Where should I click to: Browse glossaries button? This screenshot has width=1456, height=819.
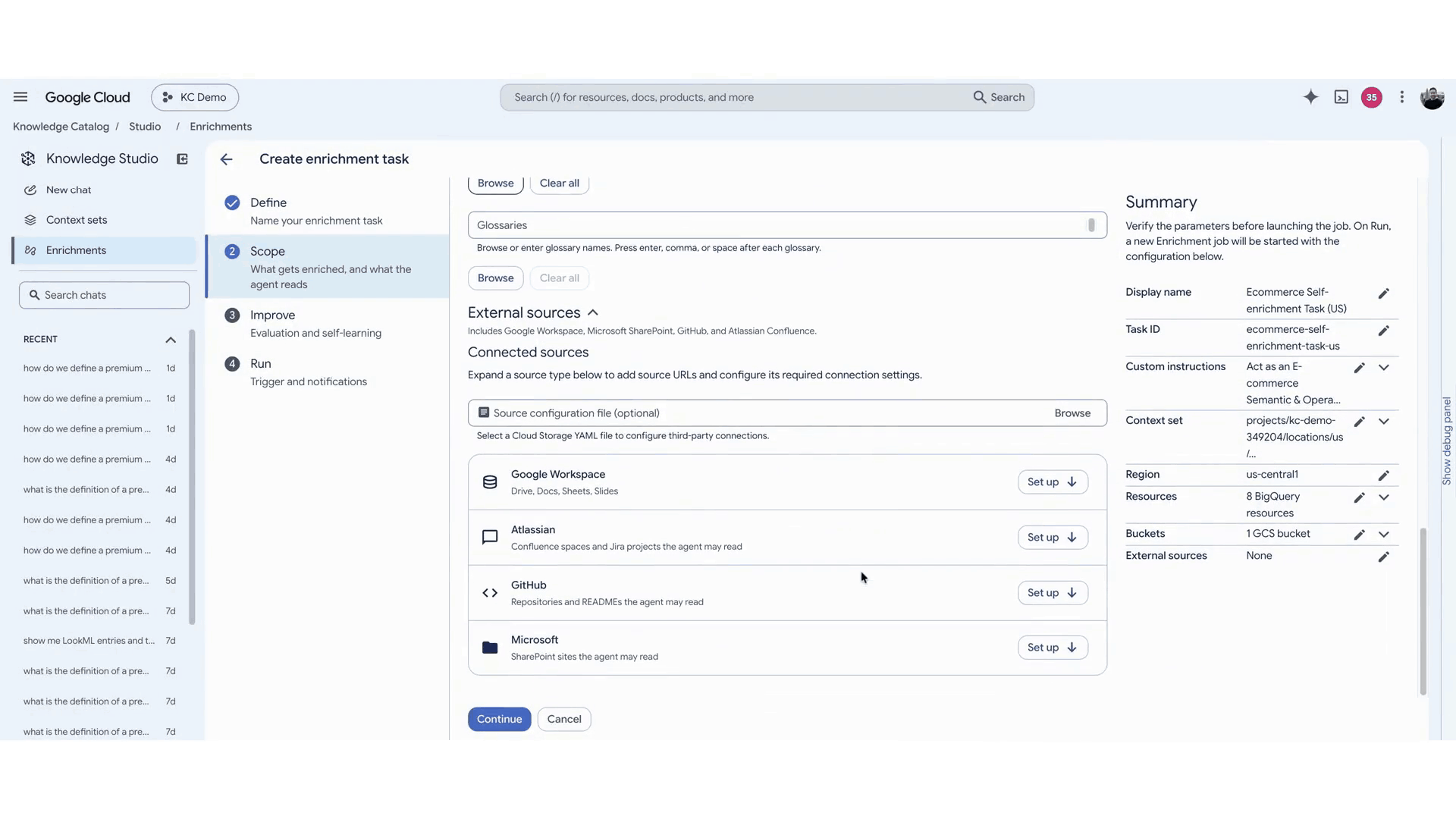pyautogui.click(x=495, y=278)
